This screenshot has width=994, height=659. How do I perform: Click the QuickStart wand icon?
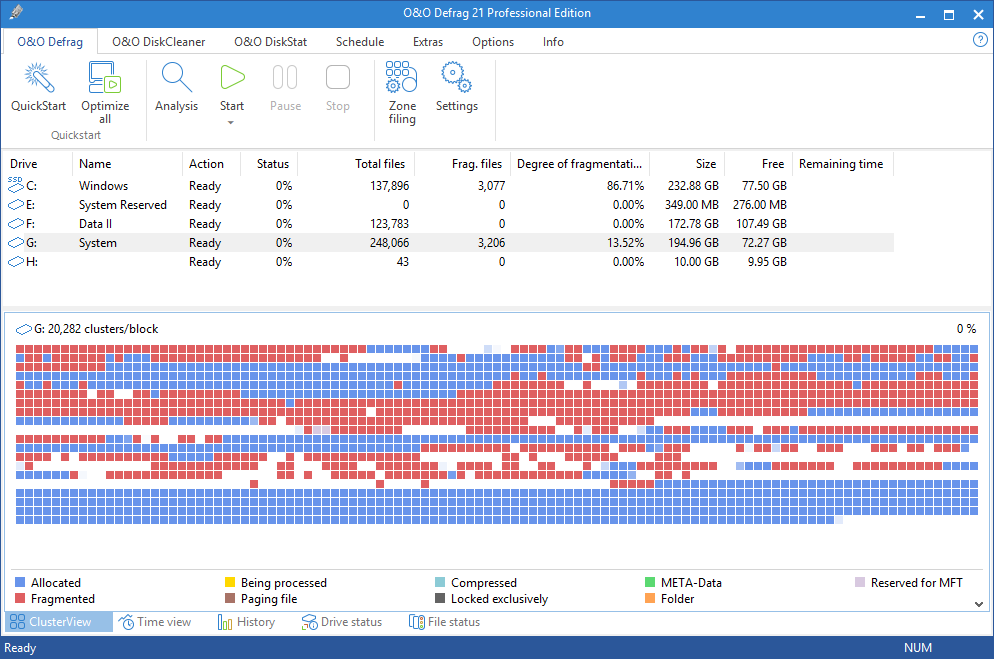(38, 79)
